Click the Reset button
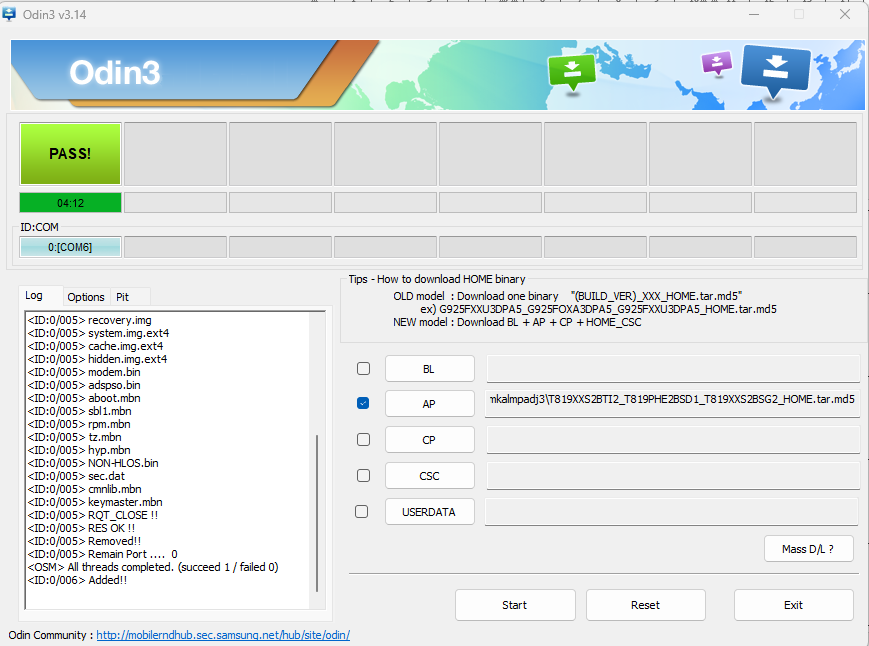The height and width of the screenshot is (646, 869). tap(645, 604)
